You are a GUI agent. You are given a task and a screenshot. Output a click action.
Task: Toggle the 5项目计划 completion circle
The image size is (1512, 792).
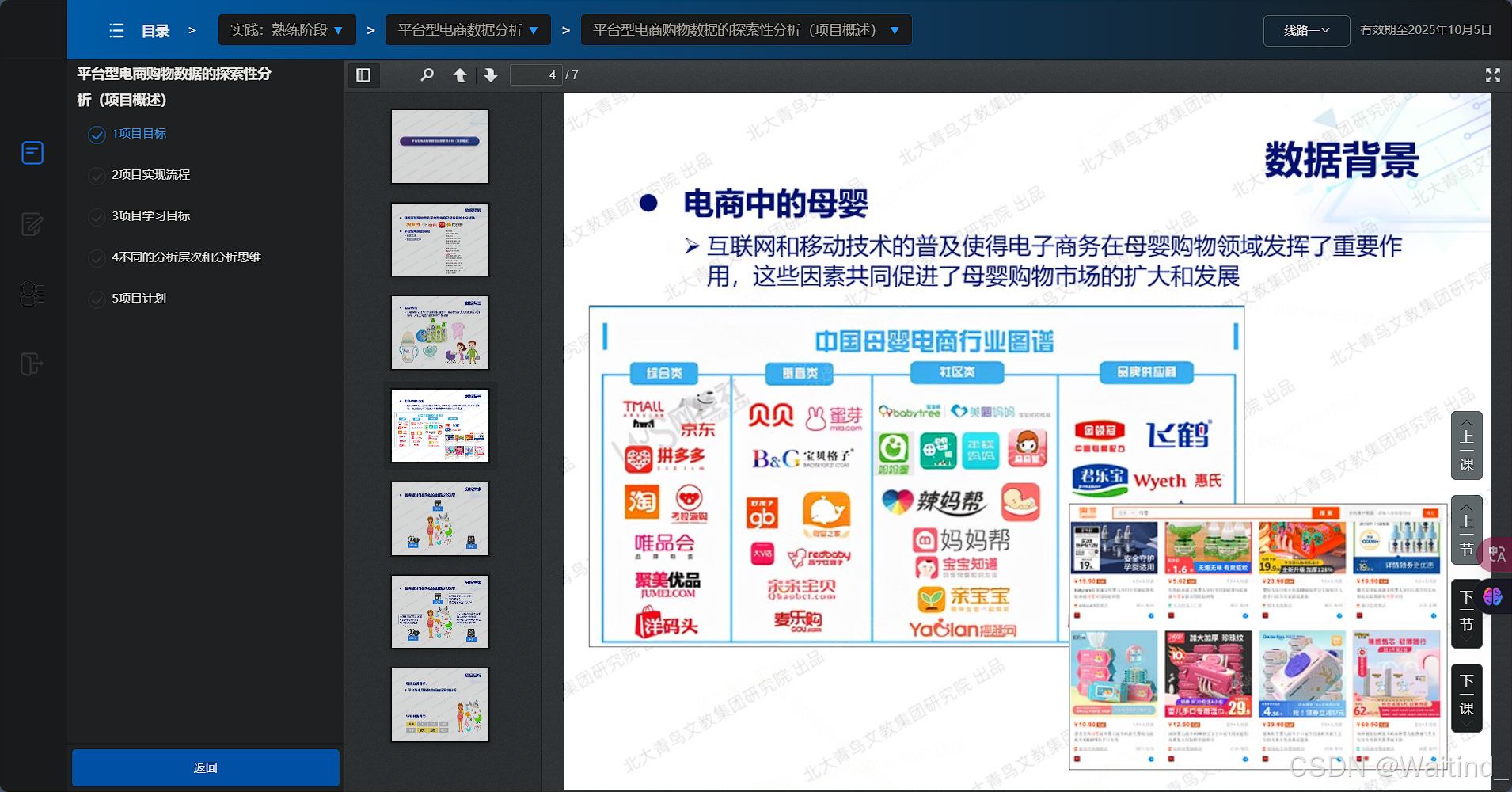click(x=97, y=299)
